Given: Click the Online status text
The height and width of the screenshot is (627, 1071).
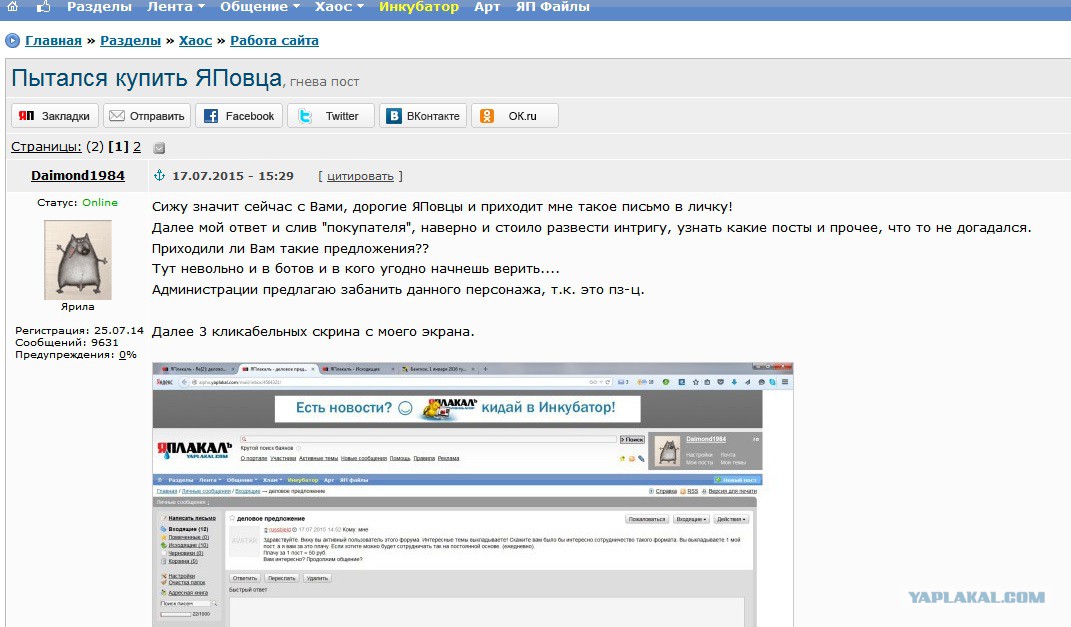Looking at the screenshot, I should (100, 202).
